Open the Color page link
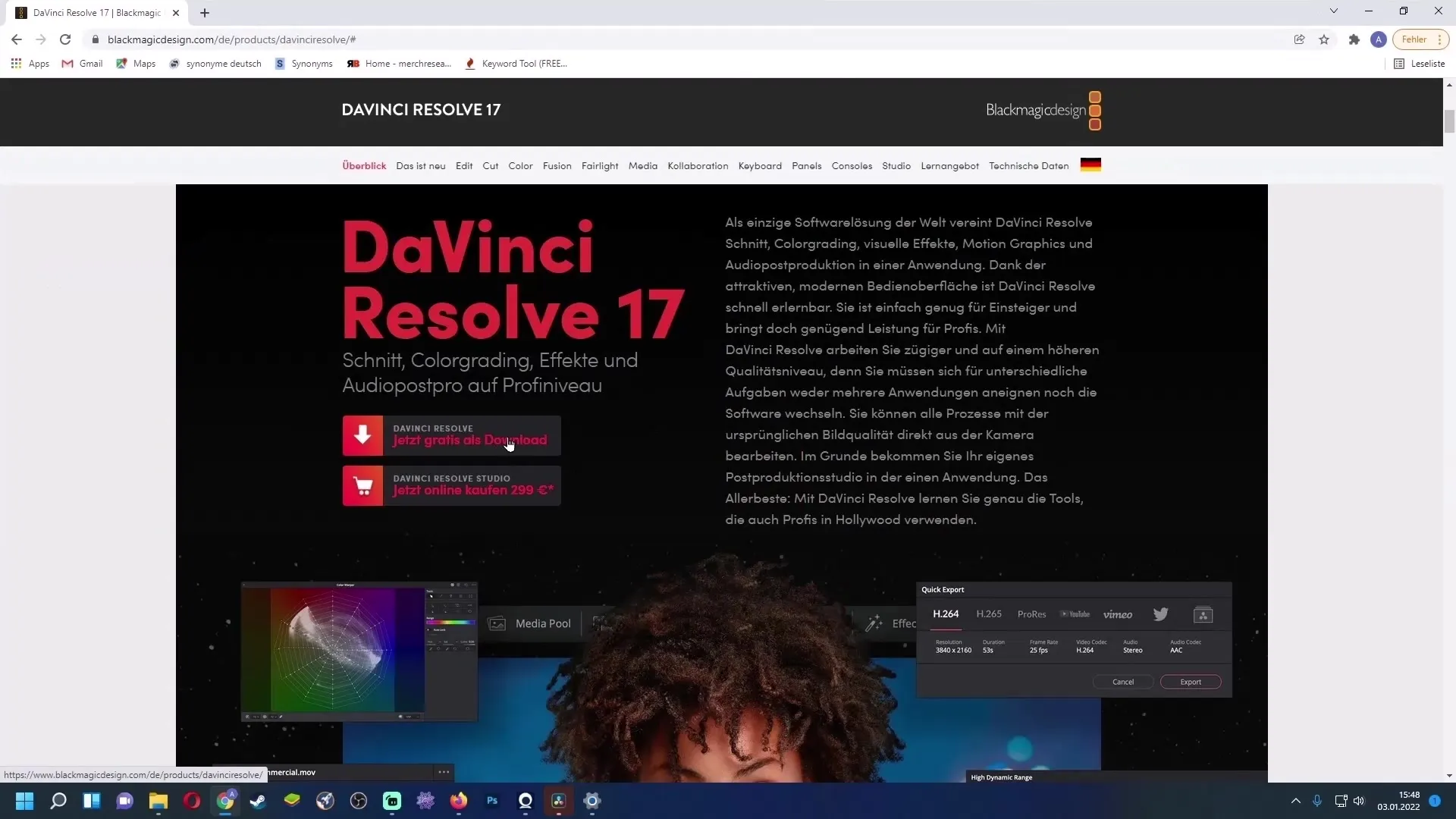The height and width of the screenshot is (819, 1456). point(520,166)
